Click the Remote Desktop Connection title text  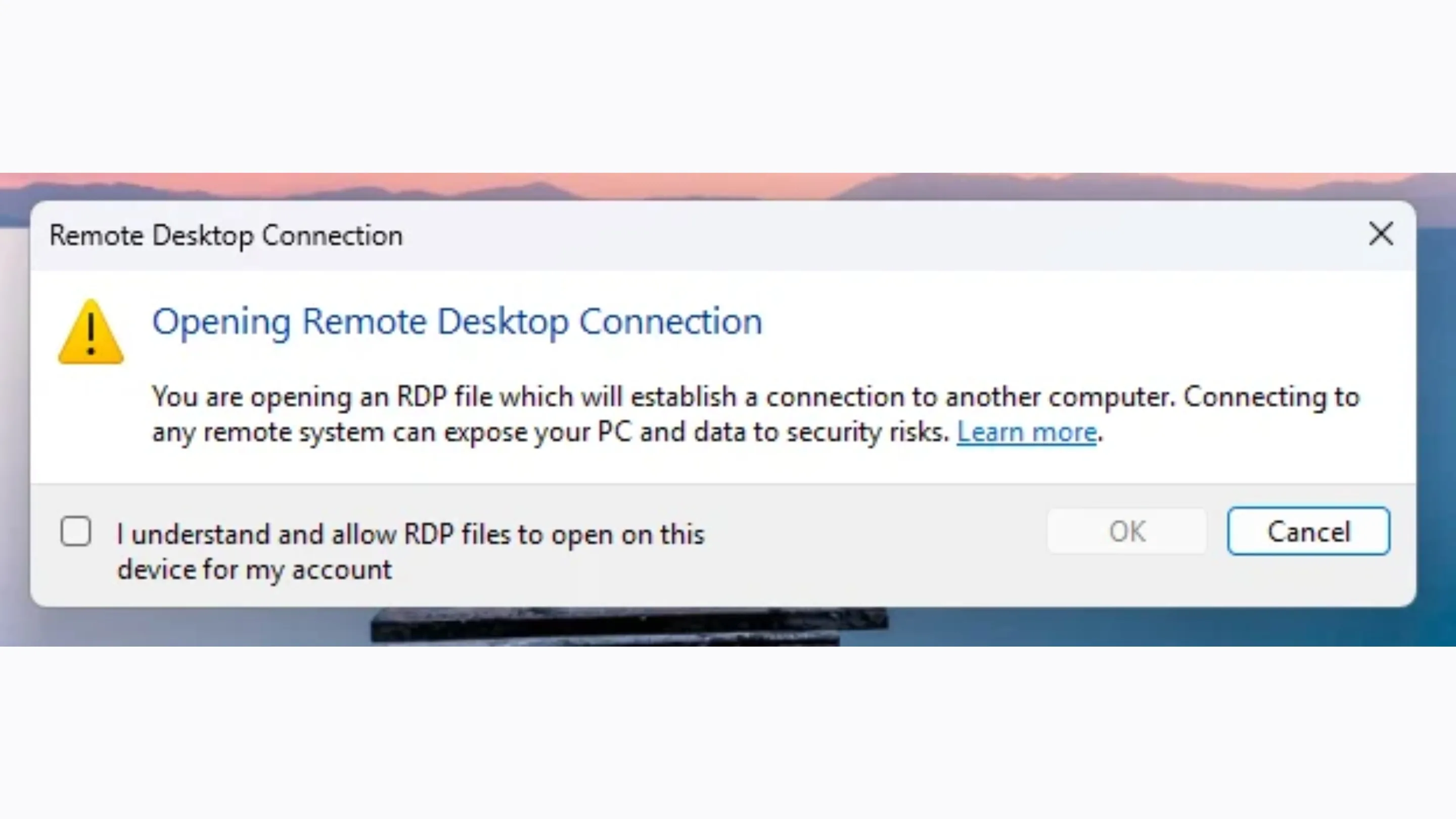pyautogui.click(x=225, y=235)
